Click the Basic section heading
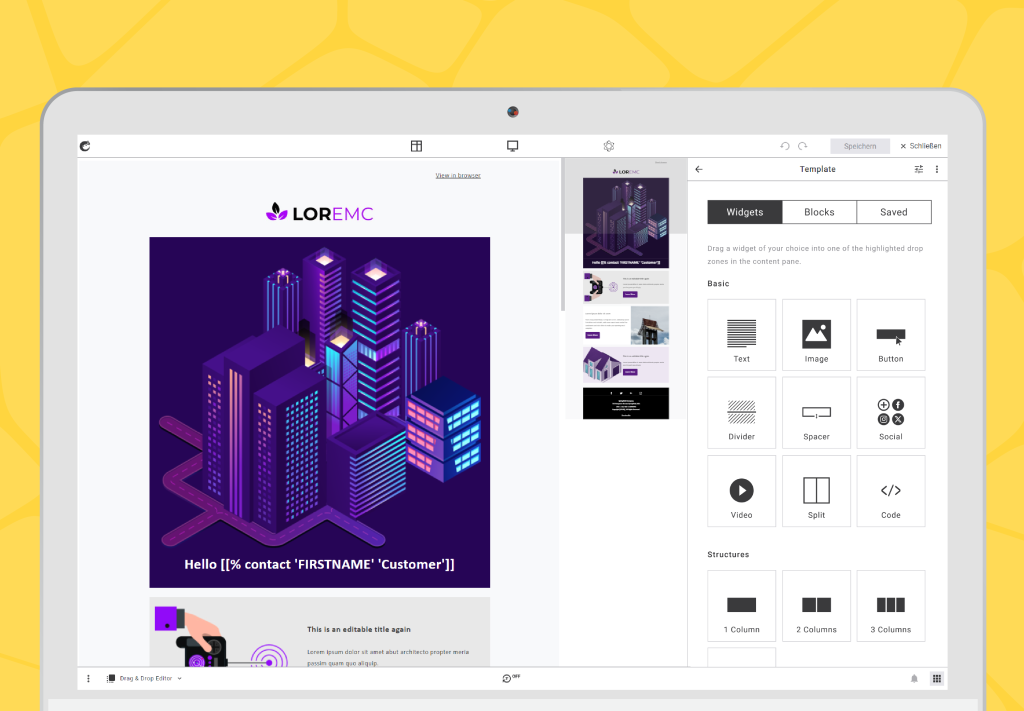The image size is (1024, 711). pos(718,283)
